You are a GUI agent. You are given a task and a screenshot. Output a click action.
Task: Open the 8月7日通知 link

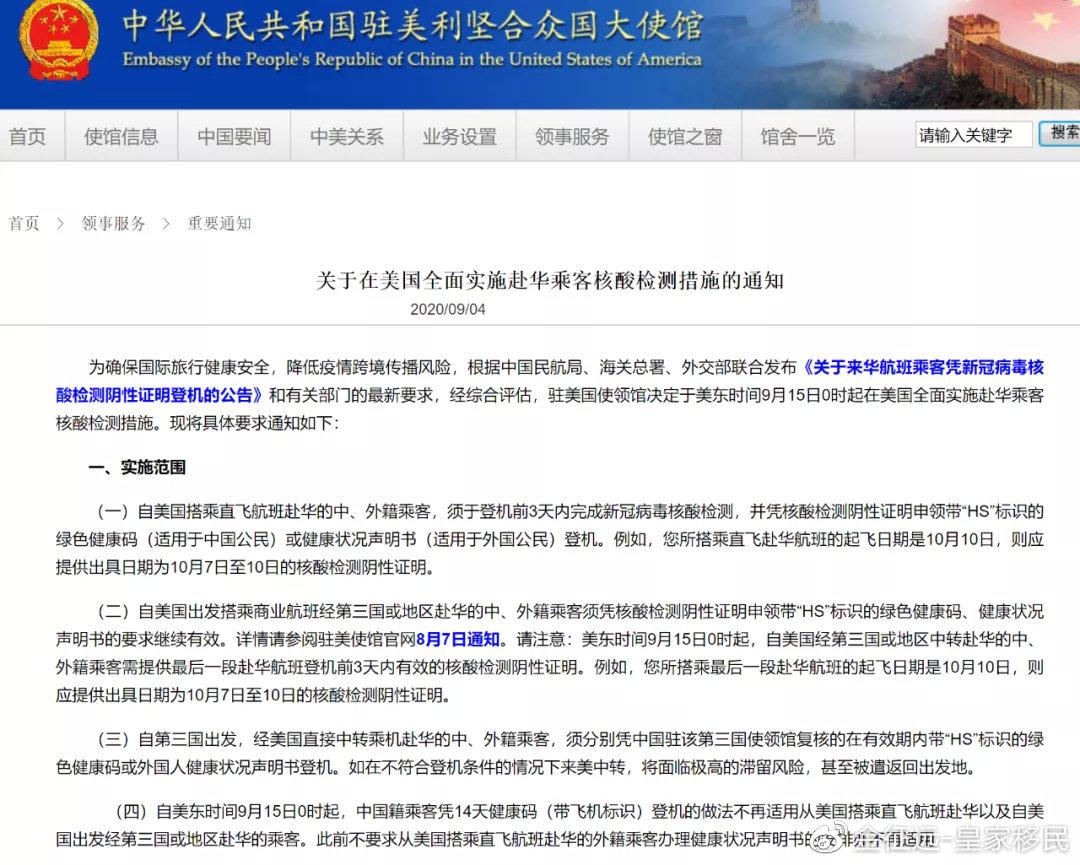pos(458,639)
